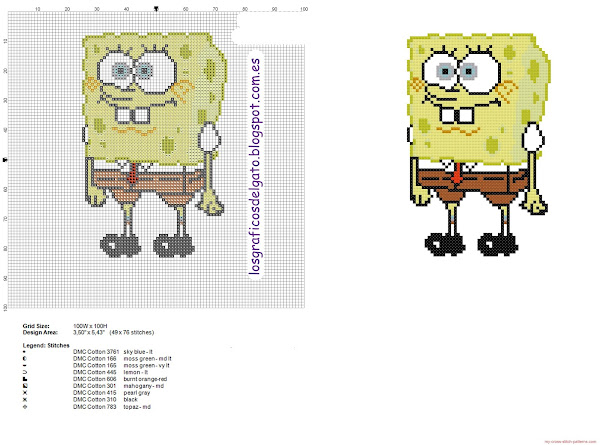Click the moss green vy lt legend symbol
This screenshot has height=445, width=600.
25,365
